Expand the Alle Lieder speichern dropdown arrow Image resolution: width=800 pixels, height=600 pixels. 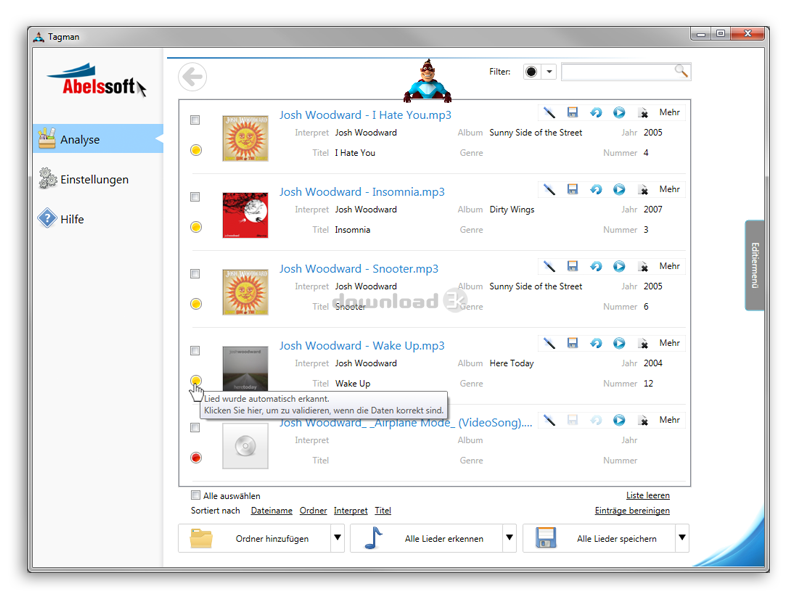[682, 538]
